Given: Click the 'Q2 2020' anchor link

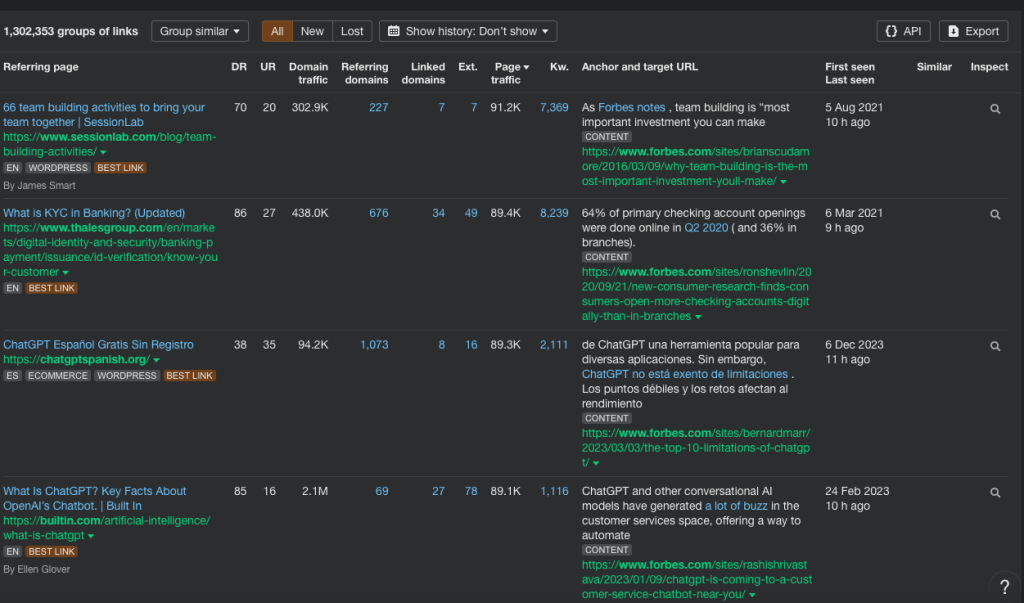Looking at the screenshot, I should (x=706, y=228).
